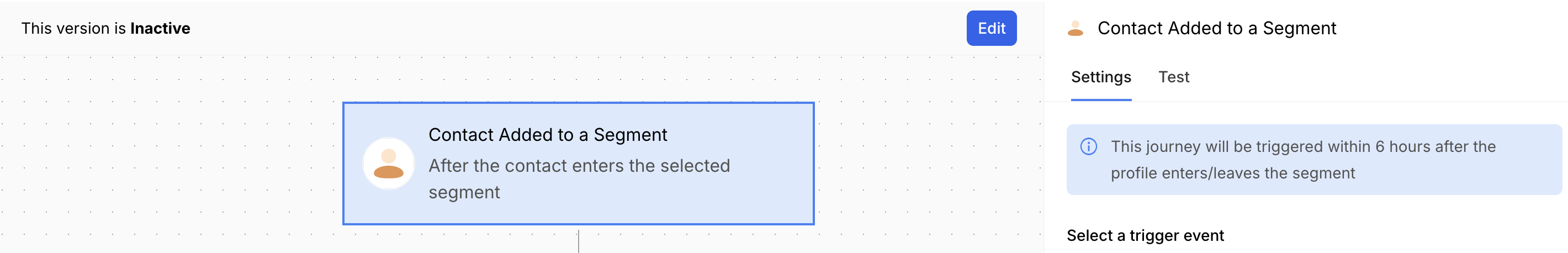
Task: Click the contact icon beside panel title
Action: point(1076,28)
